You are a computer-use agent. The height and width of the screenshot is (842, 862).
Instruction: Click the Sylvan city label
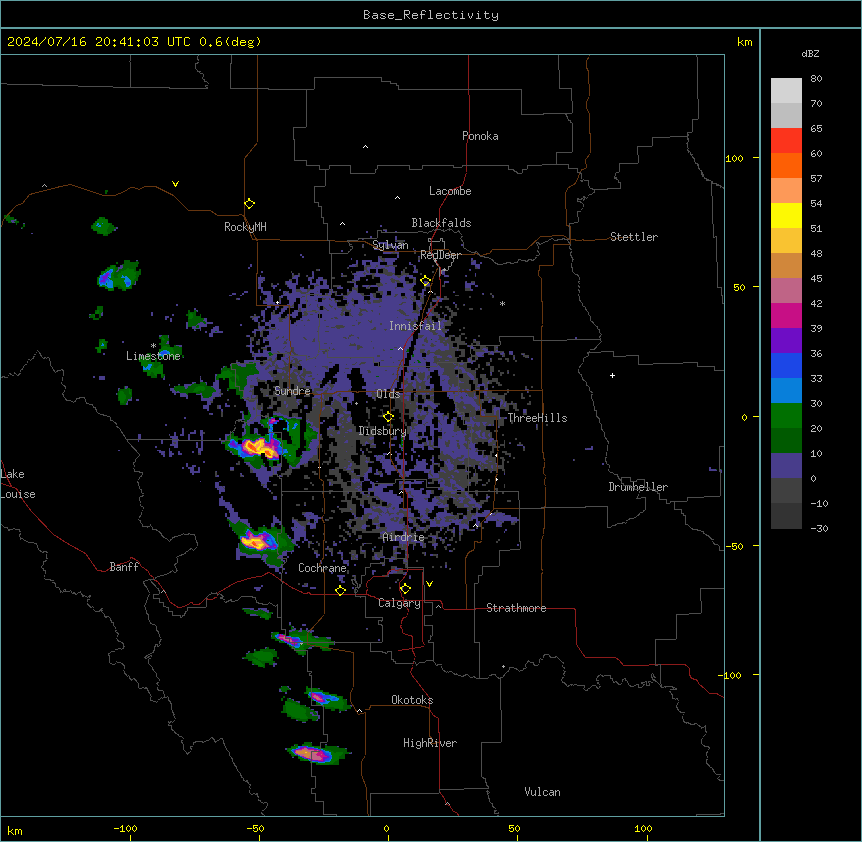coord(390,245)
